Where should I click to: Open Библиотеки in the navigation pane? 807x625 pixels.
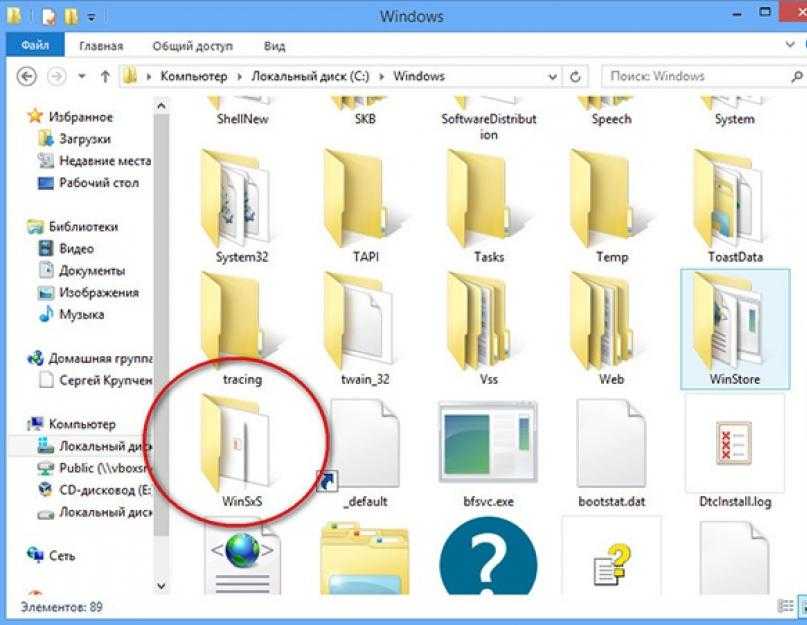click(x=83, y=227)
